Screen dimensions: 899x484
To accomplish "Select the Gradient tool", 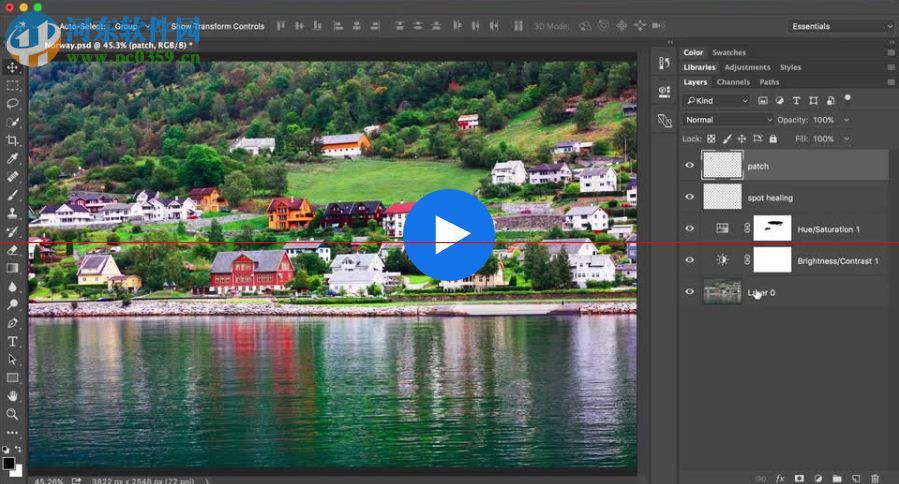I will (12, 268).
